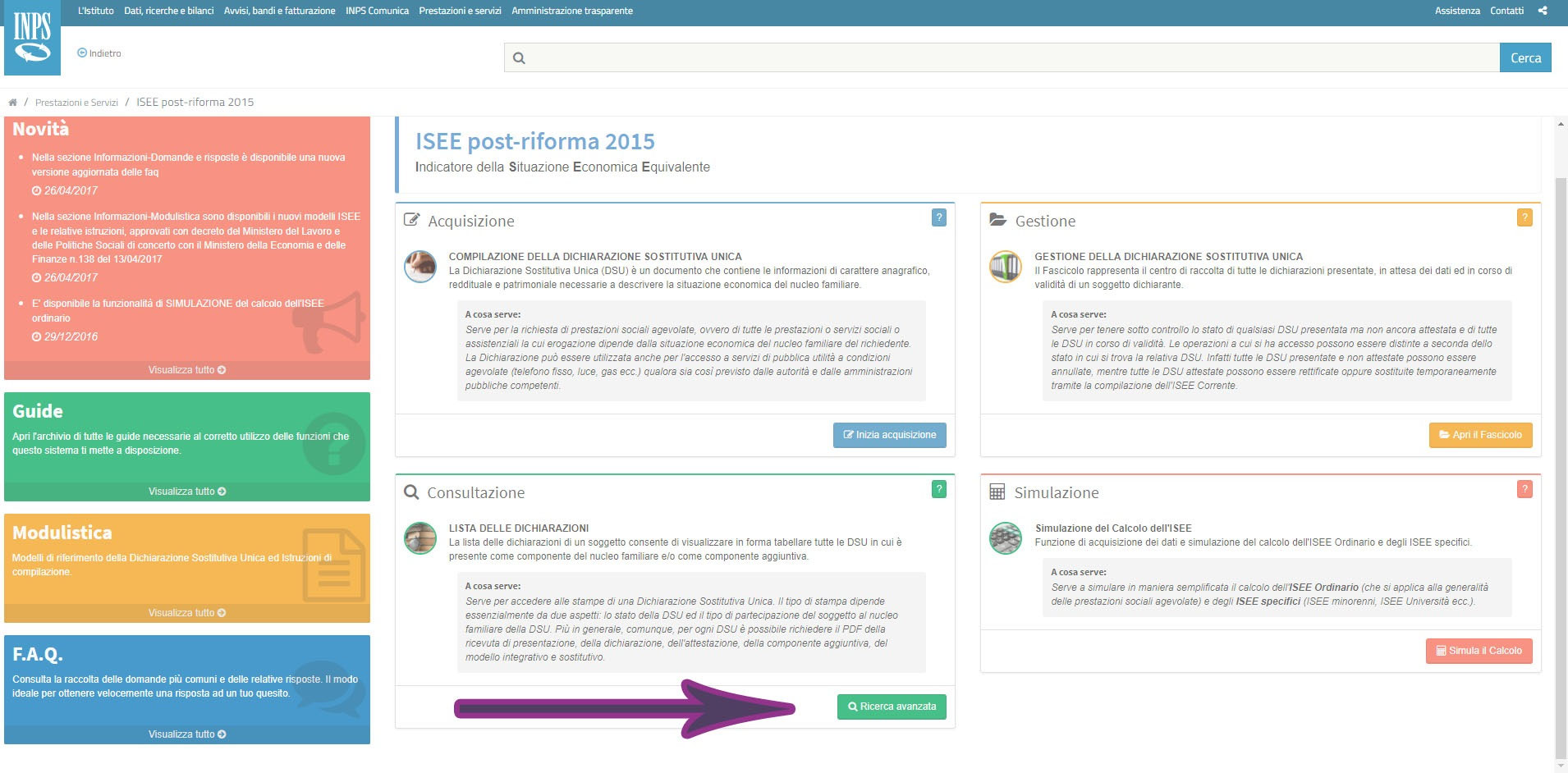The height and width of the screenshot is (773, 1568).
Task: Click the 'Ricerca avanzata' button
Action: [x=892, y=707]
